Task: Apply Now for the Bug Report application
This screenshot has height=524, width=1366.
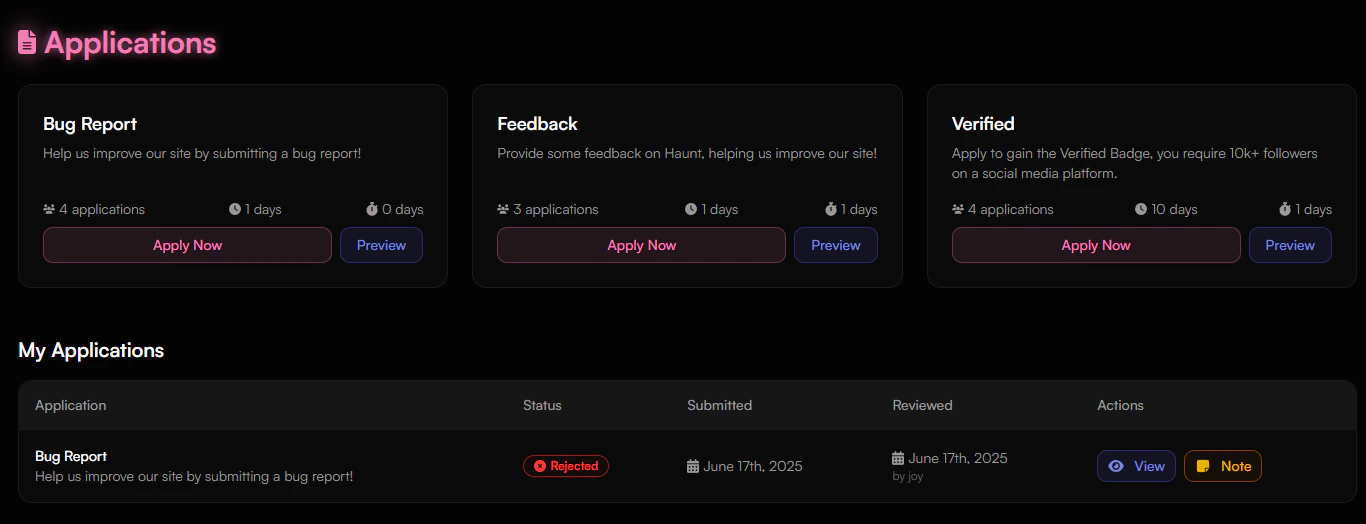Action: [187, 245]
